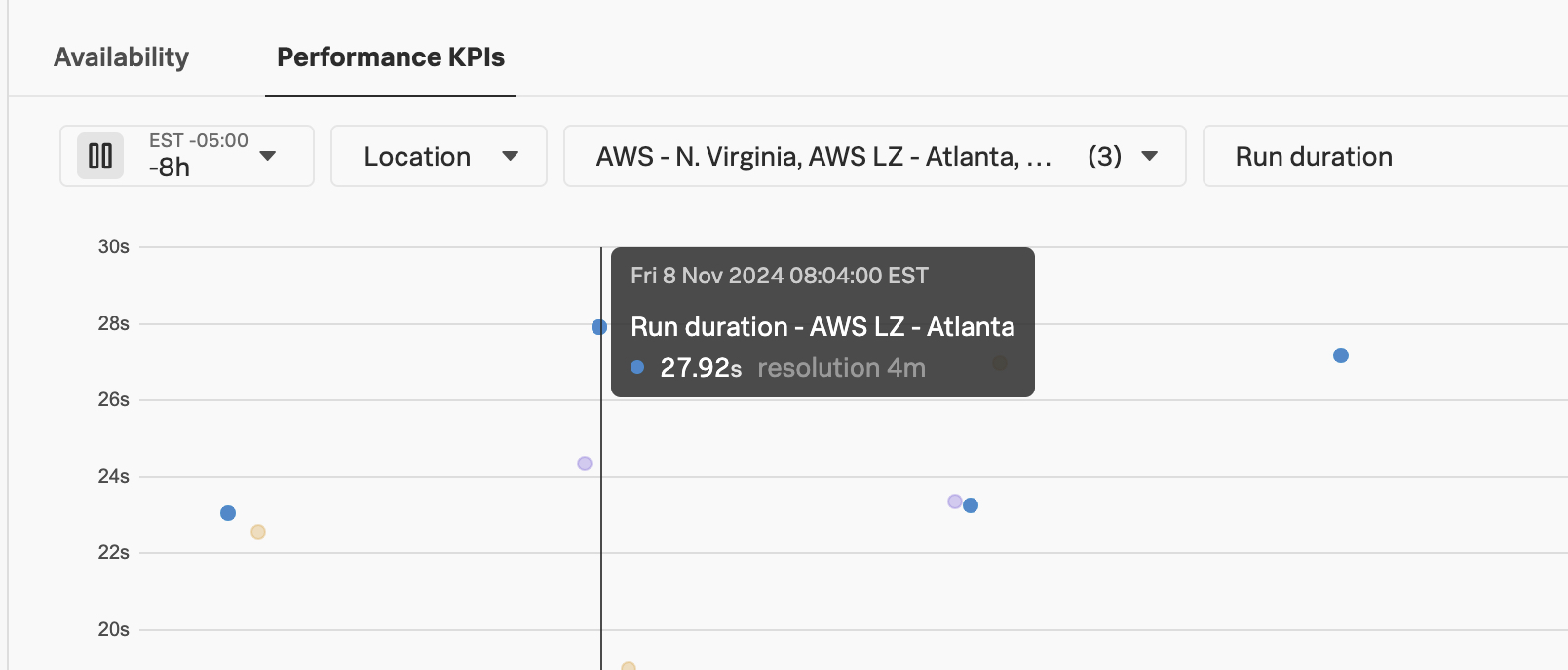
Task: Toggle the leftmost blue series point visibility
Action: pos(227,511)
